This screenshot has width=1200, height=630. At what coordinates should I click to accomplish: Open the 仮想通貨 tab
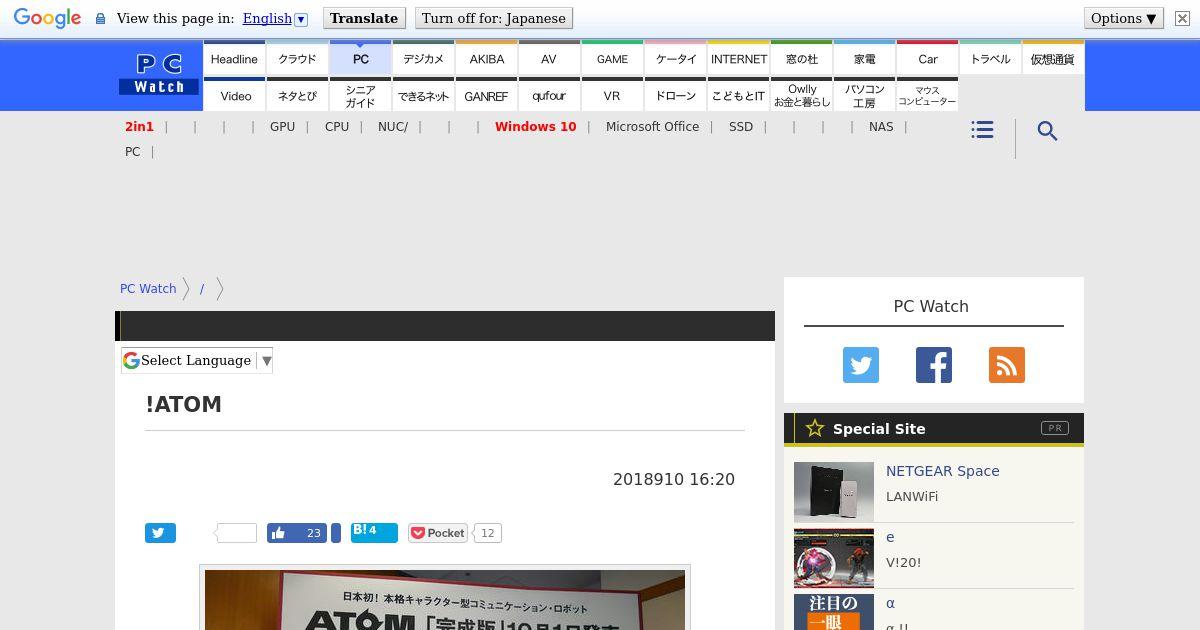pos(1053,59)
